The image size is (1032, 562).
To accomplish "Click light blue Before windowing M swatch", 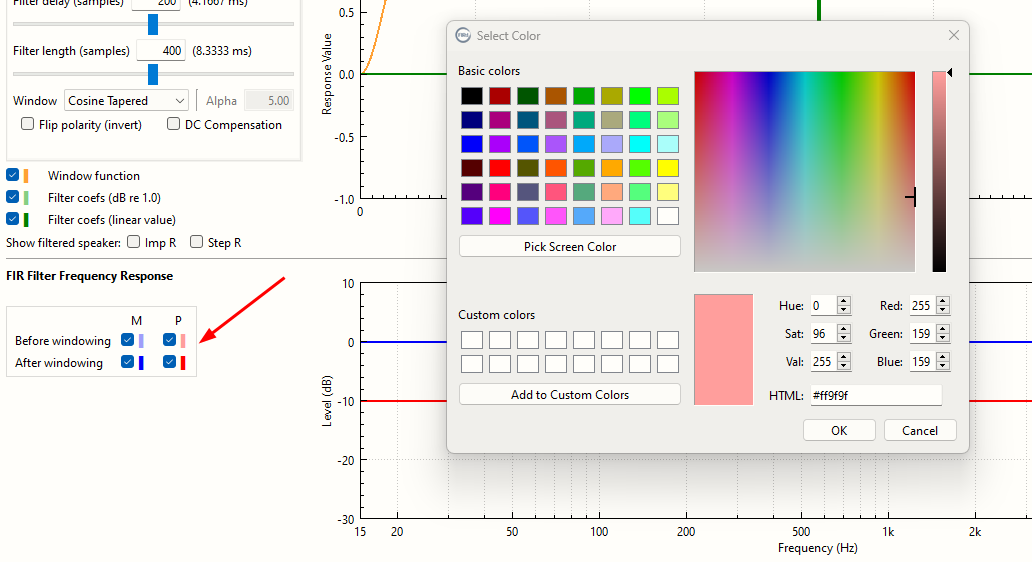I will [x=141, y=340].
